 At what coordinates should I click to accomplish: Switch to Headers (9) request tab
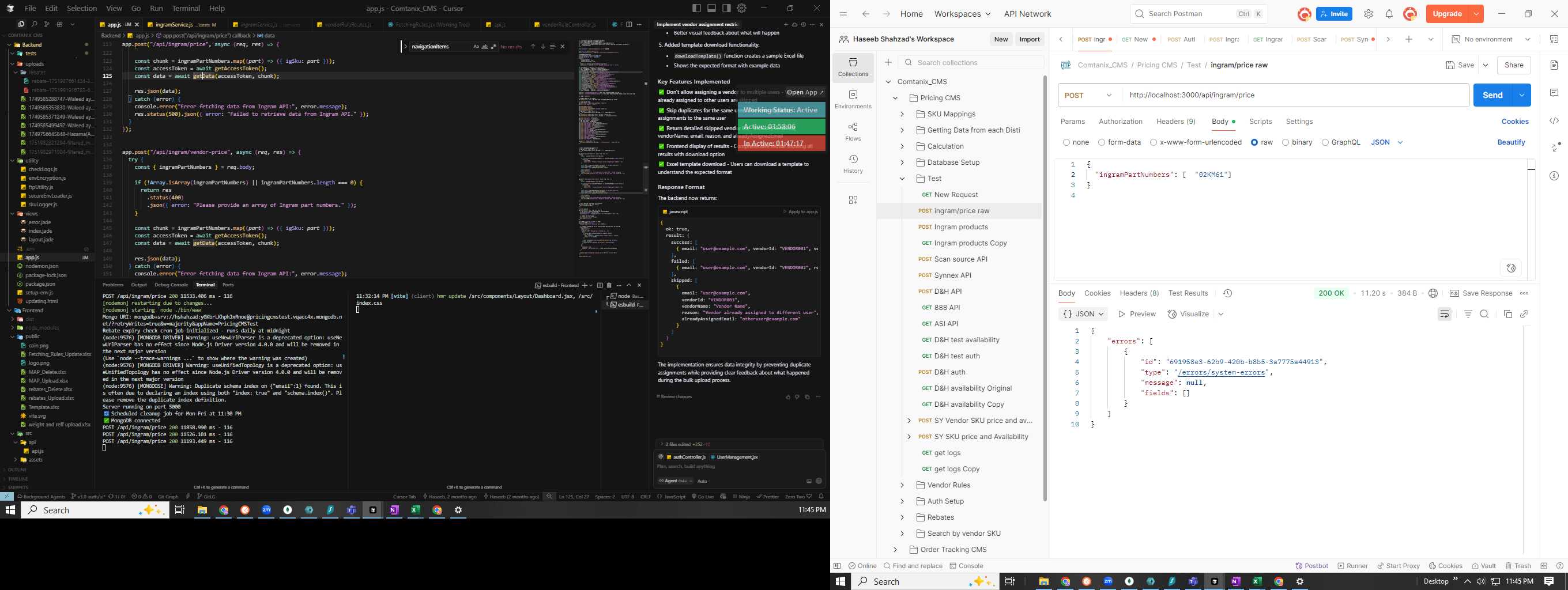point(1175,122)
